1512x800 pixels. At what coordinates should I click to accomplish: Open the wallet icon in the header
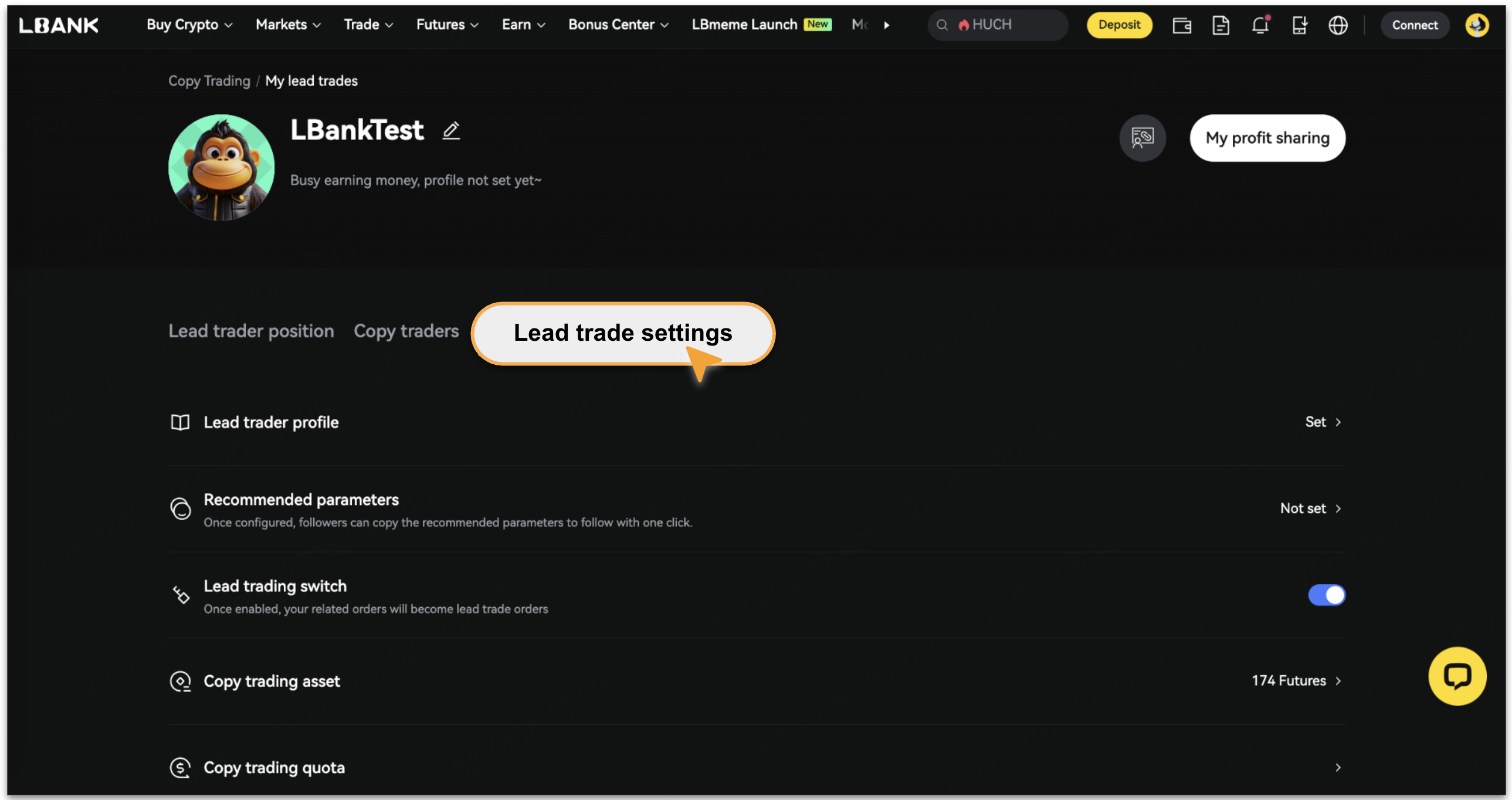point(1182,25)
